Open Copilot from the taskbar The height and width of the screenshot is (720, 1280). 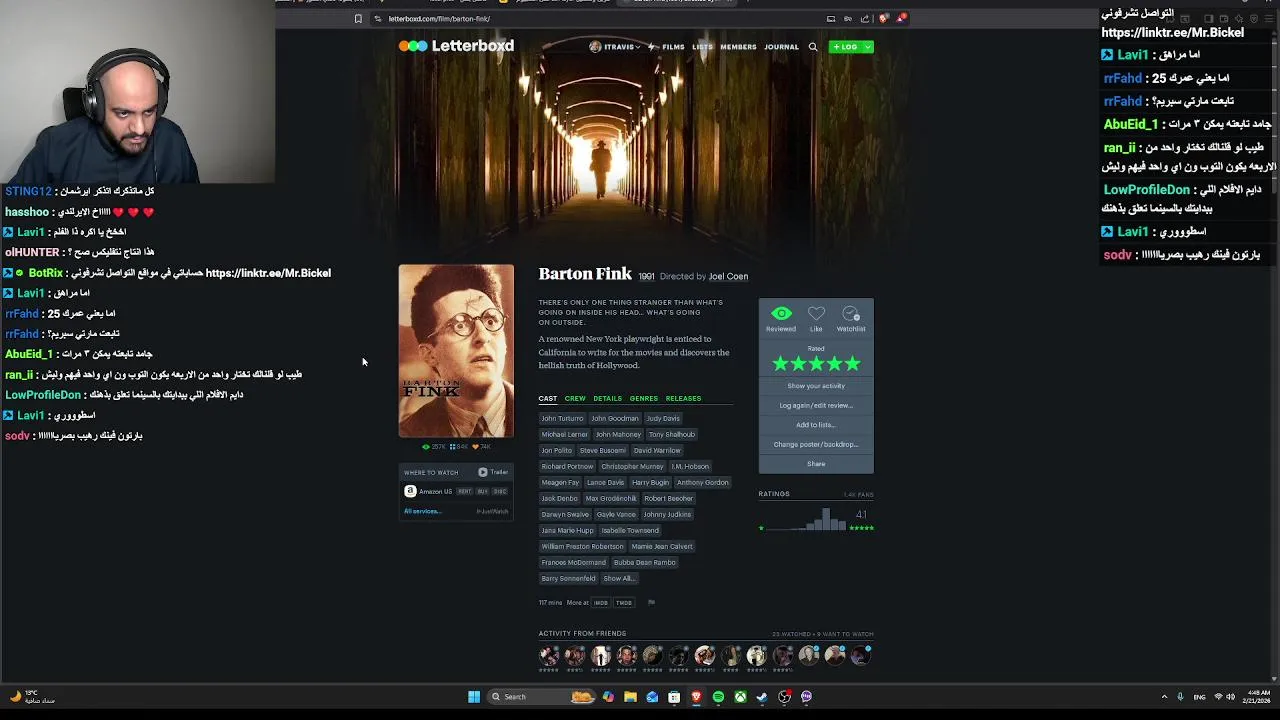[x=608, y=697]
